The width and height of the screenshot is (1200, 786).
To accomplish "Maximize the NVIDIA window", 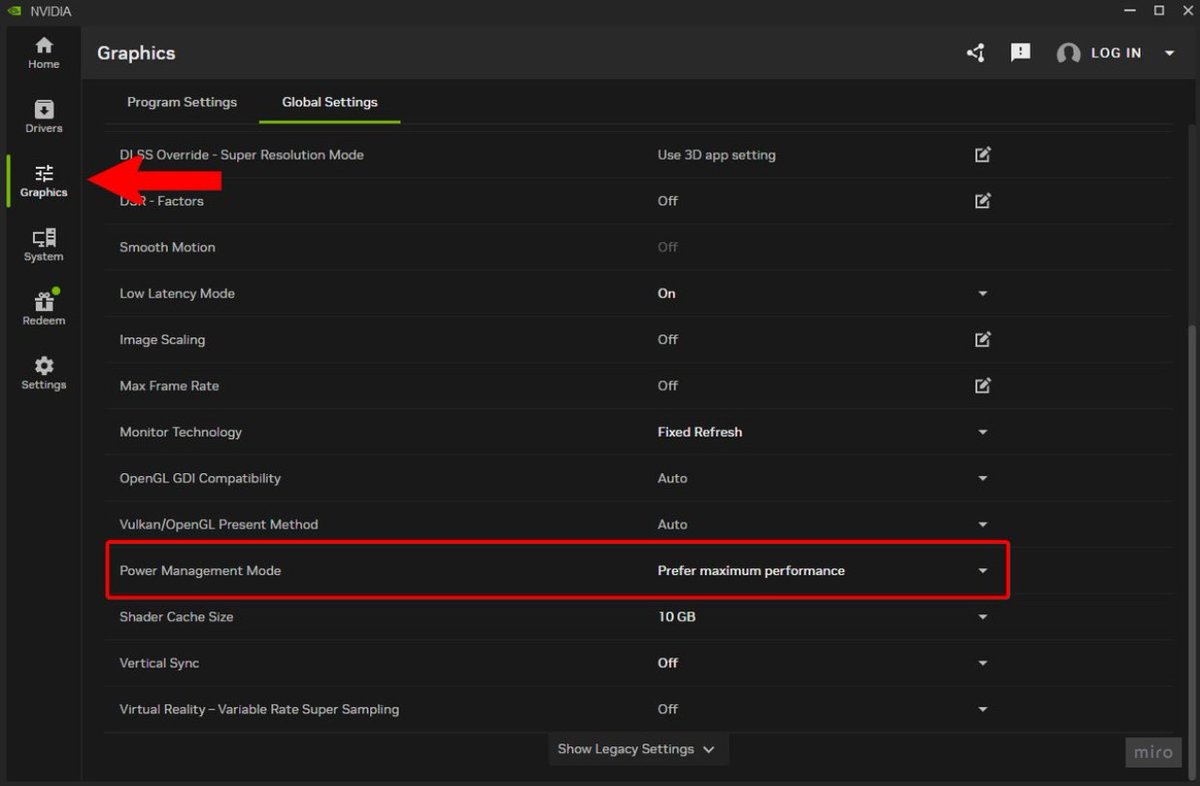I will [1159, 11].
